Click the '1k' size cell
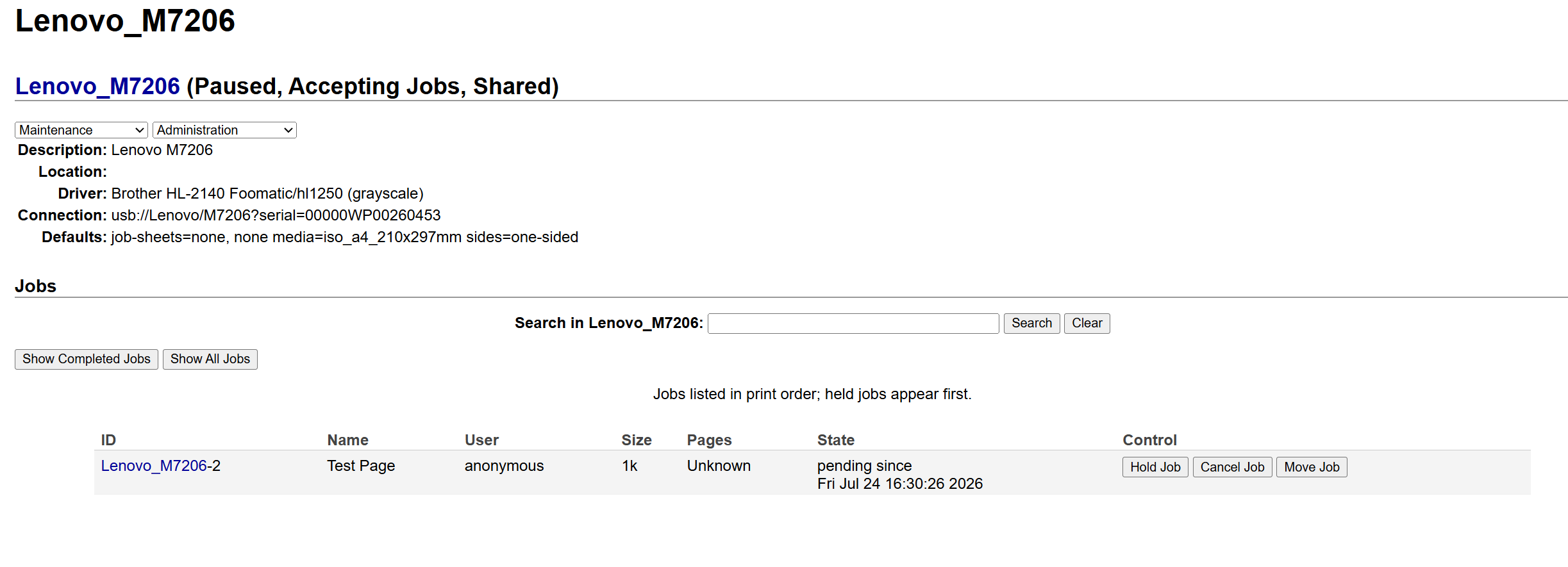 point(630,466)
